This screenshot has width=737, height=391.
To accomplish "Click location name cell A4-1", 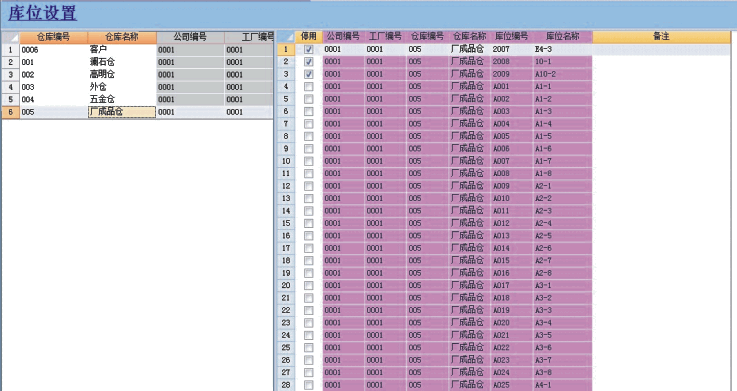I will [563, 385].
